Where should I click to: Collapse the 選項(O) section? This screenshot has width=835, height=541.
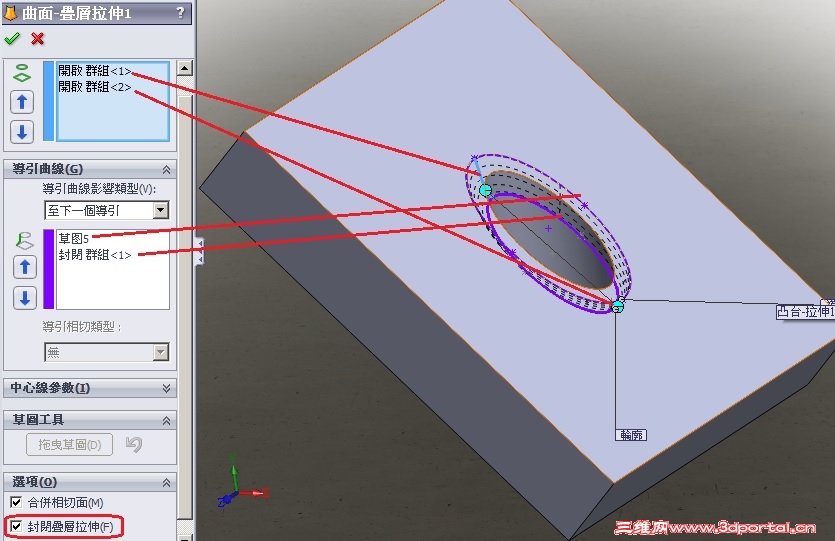pos(166,482)
